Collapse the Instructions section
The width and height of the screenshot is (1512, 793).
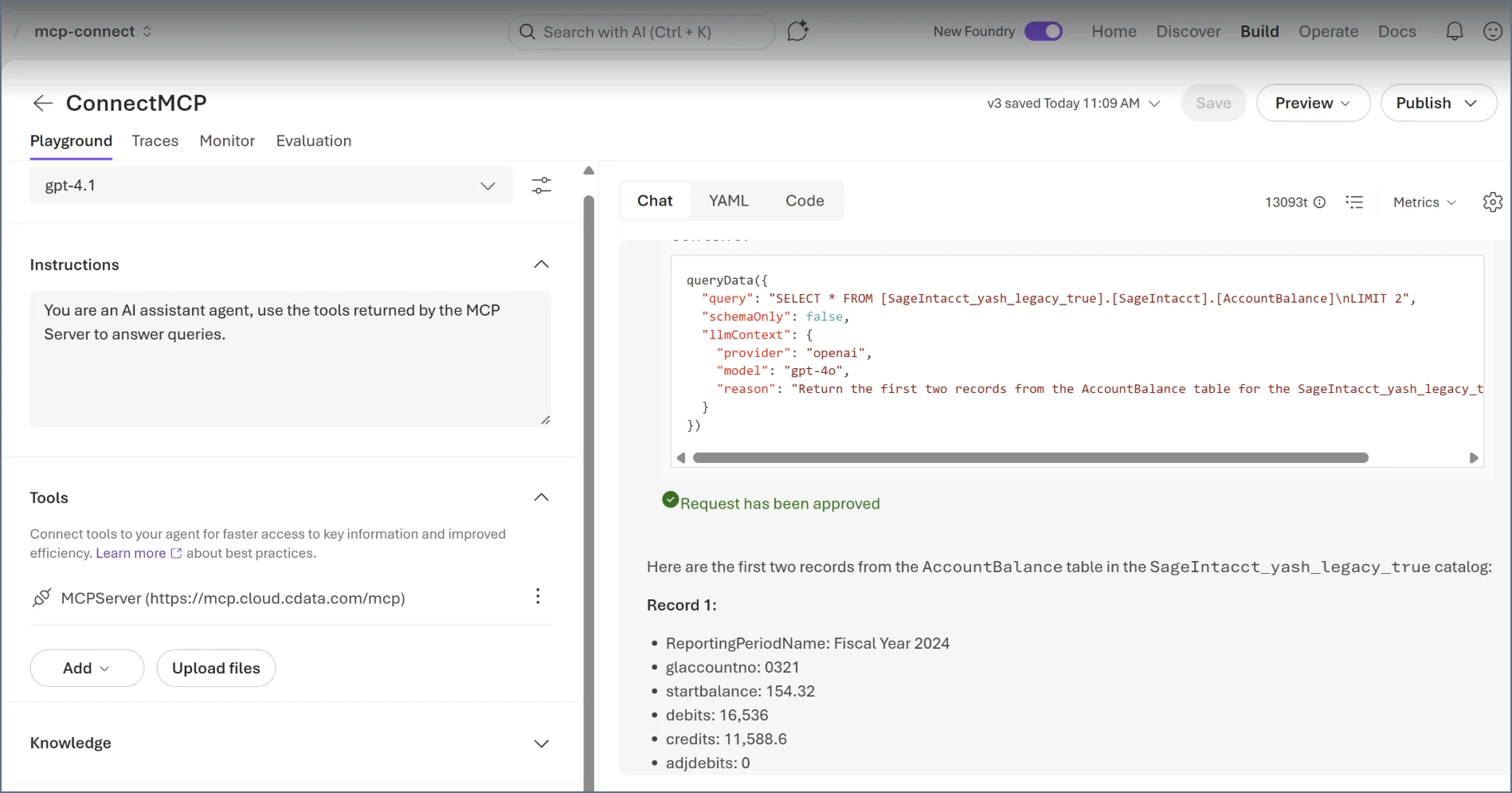coord(542,265)
